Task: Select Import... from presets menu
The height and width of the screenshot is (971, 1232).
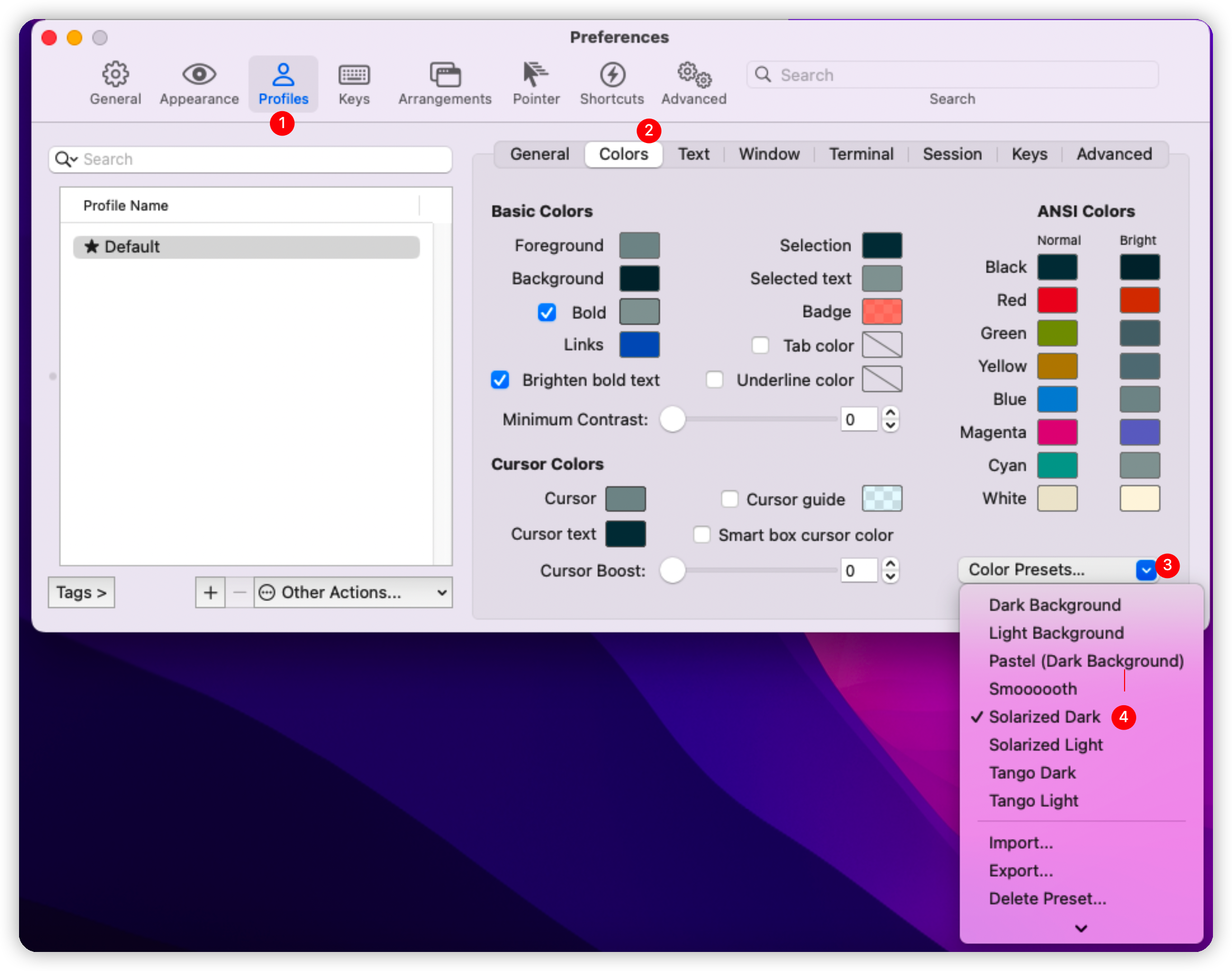Action: 1021,842
